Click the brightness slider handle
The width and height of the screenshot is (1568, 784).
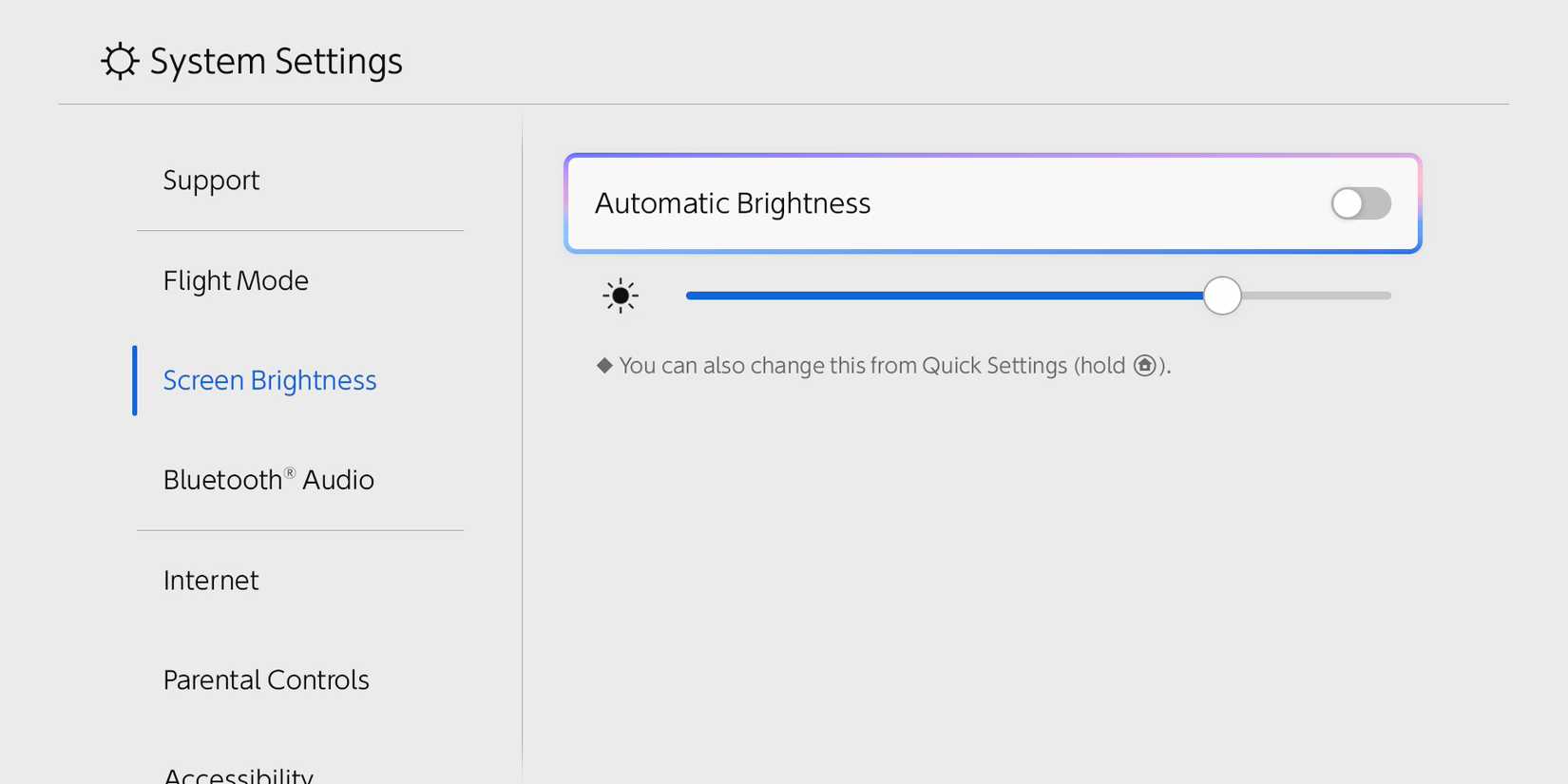(1222, 296)
